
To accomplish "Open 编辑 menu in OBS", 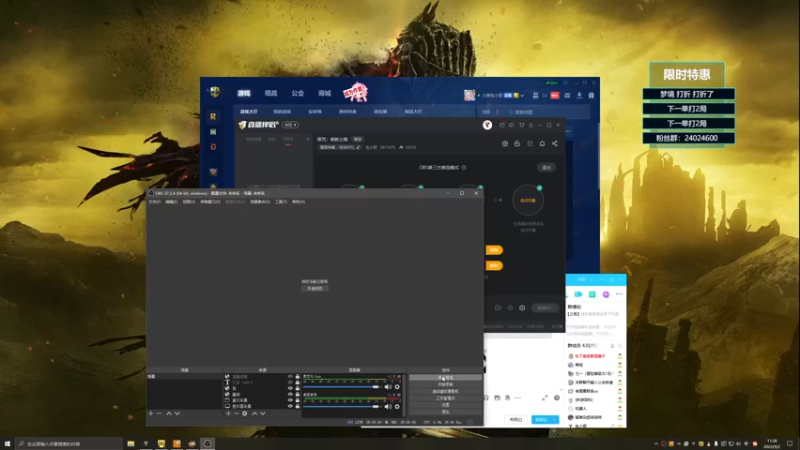I will pyautogui.click(x=171, y=202).
